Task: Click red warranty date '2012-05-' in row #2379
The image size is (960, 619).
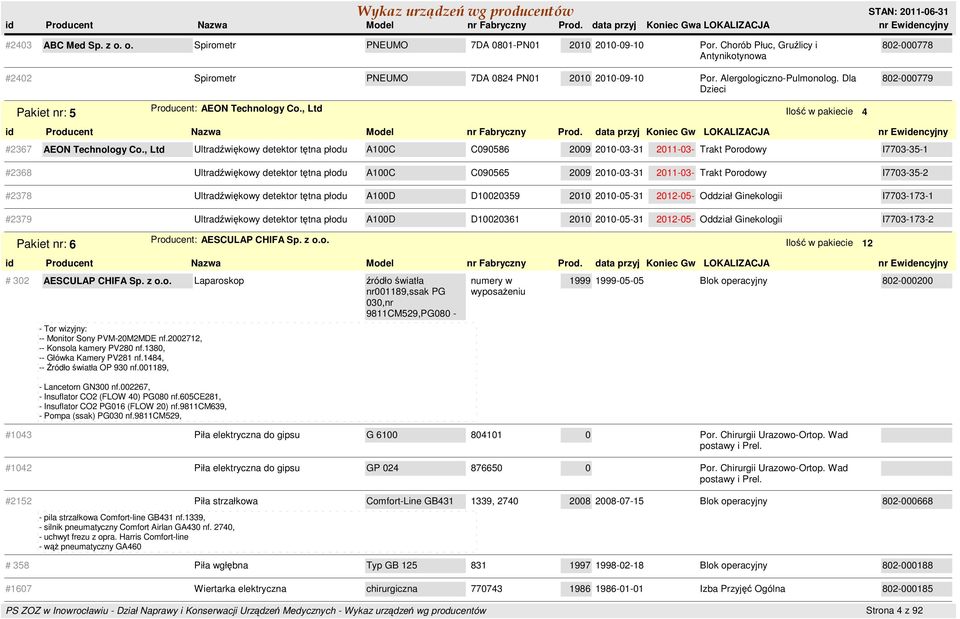Action: (672, 219)
